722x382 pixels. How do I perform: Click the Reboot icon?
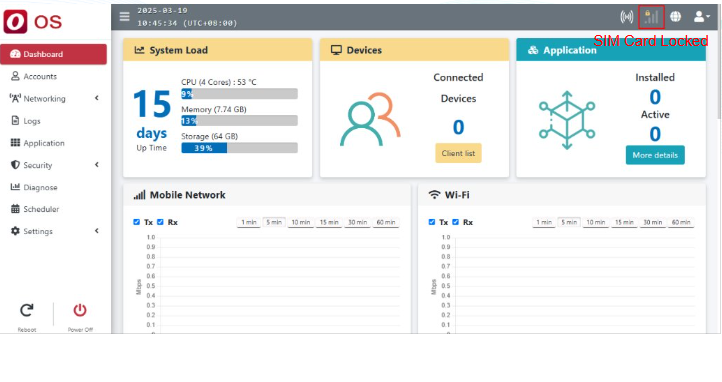tap(27, 311)
